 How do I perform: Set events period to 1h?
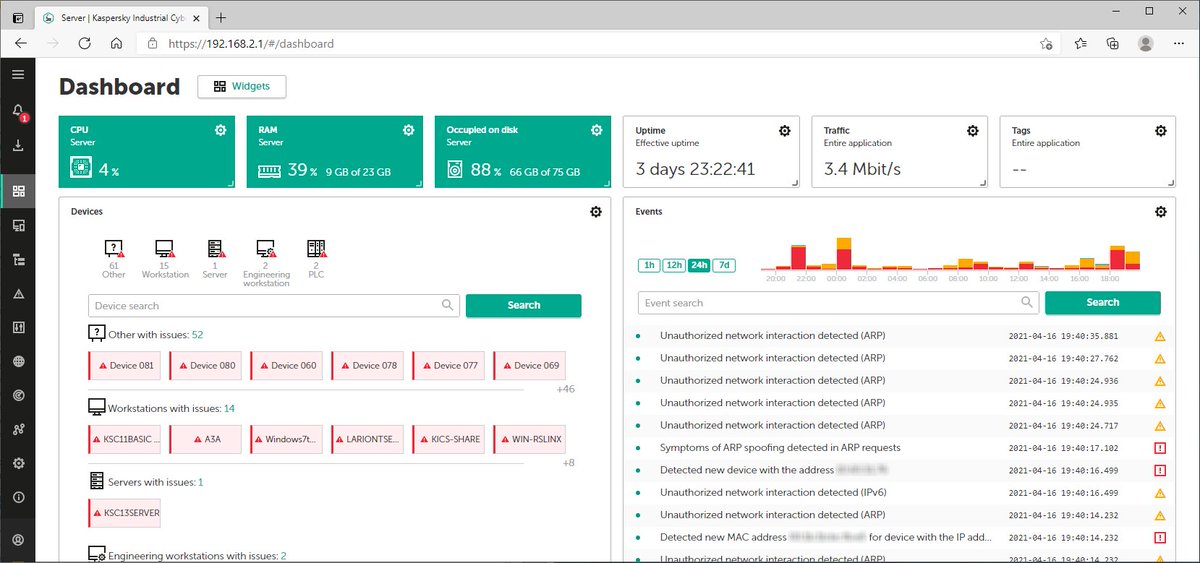click(x=649, y=265)
